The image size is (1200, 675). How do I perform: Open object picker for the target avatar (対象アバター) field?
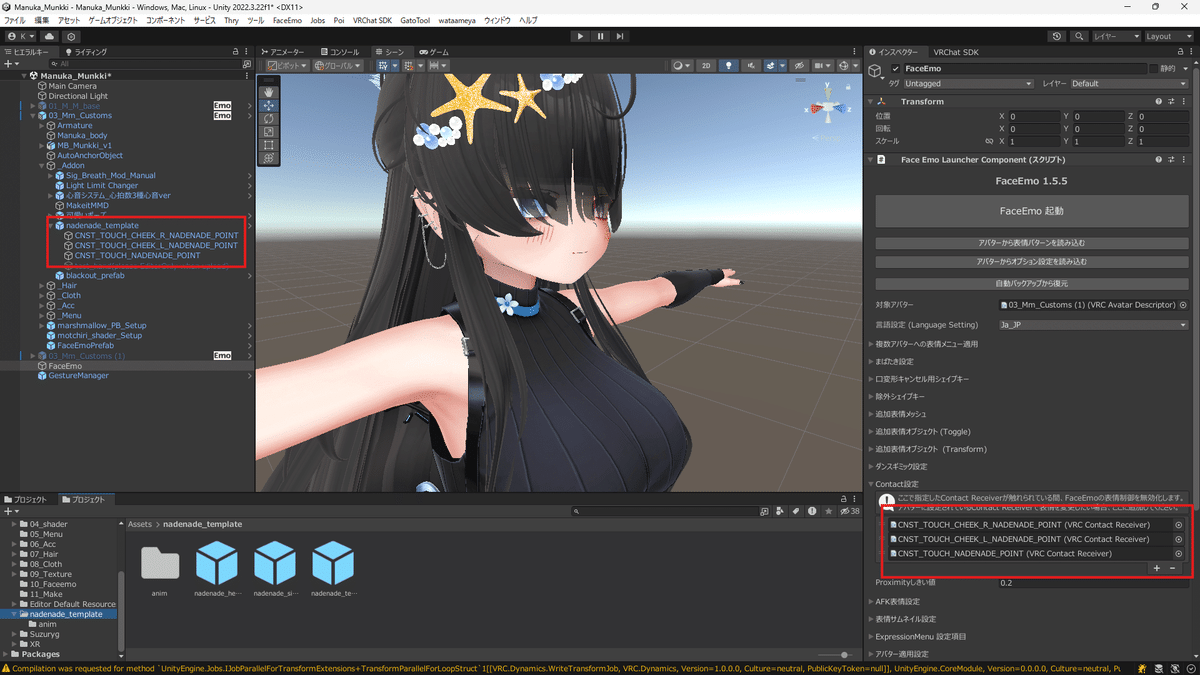1183,305
